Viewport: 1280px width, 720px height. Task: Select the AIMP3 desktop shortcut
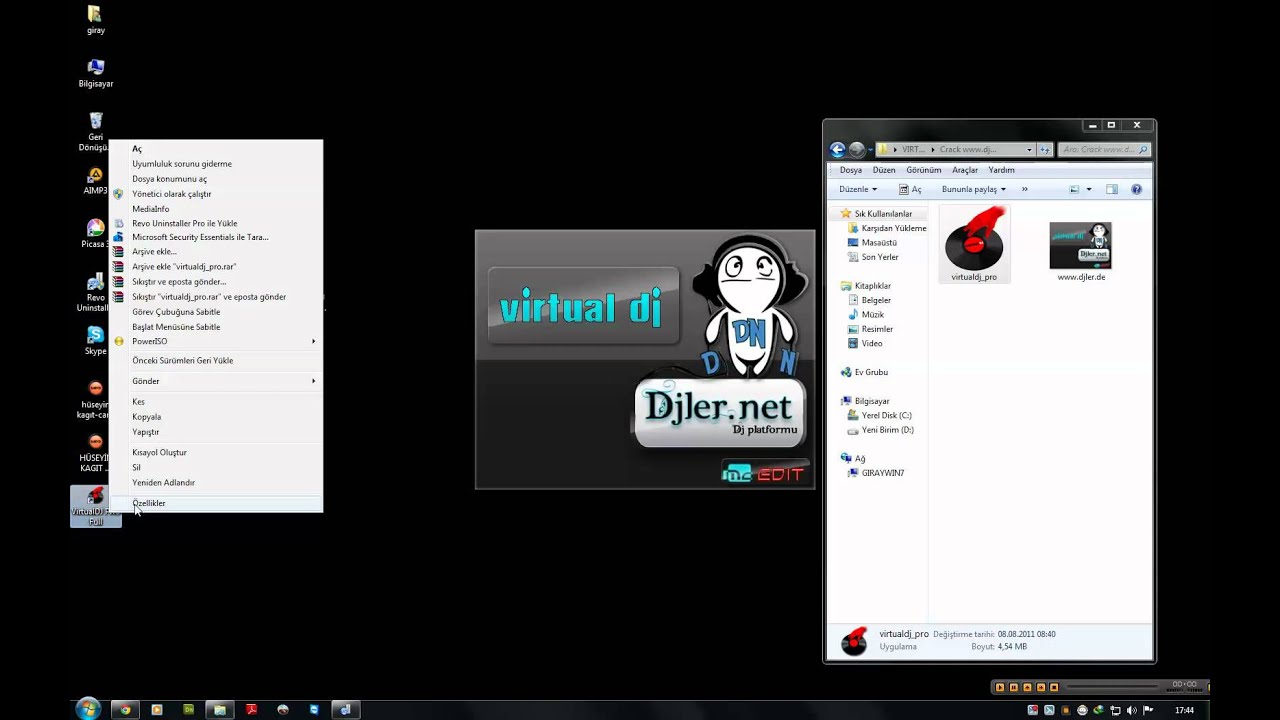pos(96,181)
